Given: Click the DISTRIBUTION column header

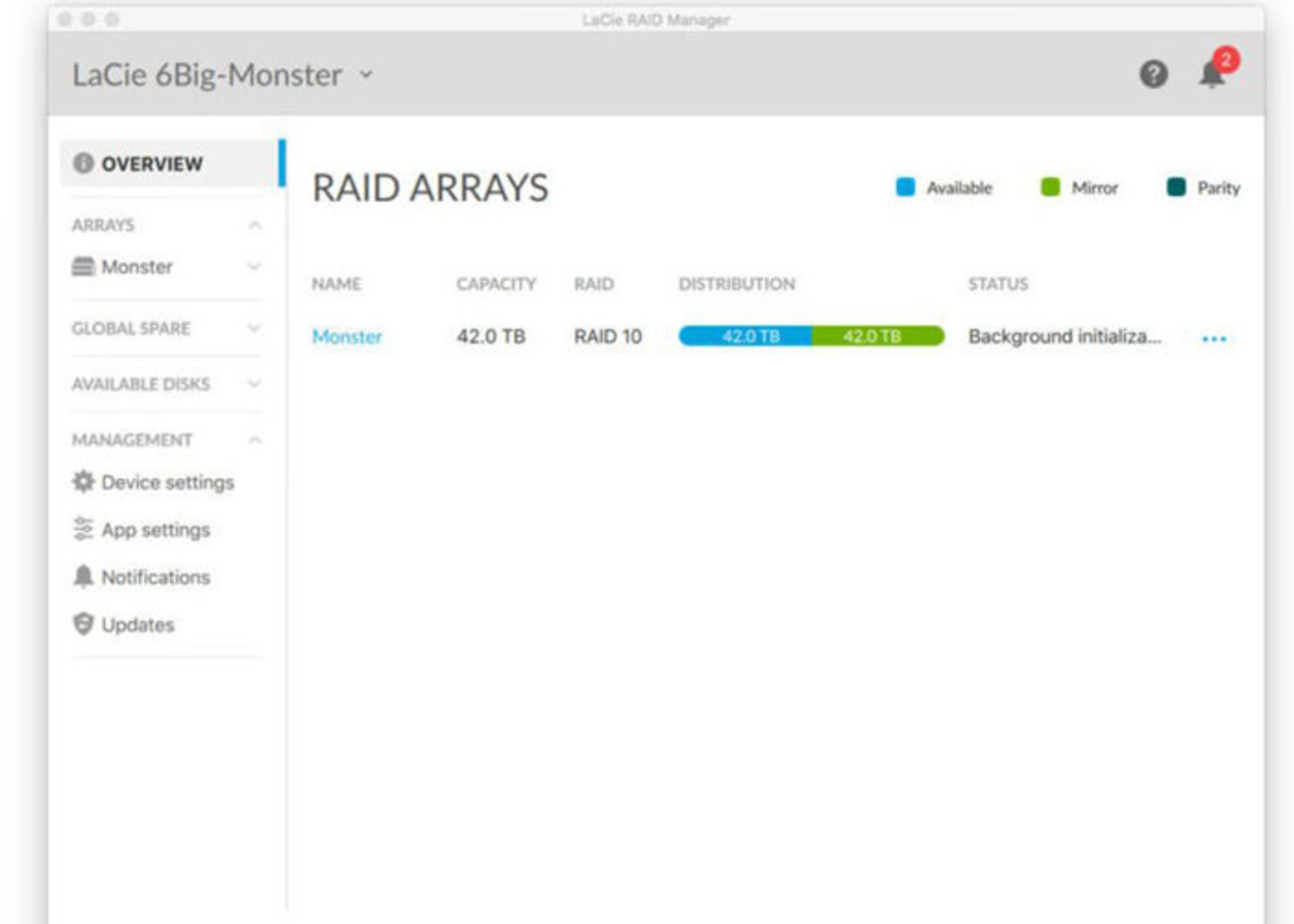Looking at the screenshot, I should click(737, 284).
